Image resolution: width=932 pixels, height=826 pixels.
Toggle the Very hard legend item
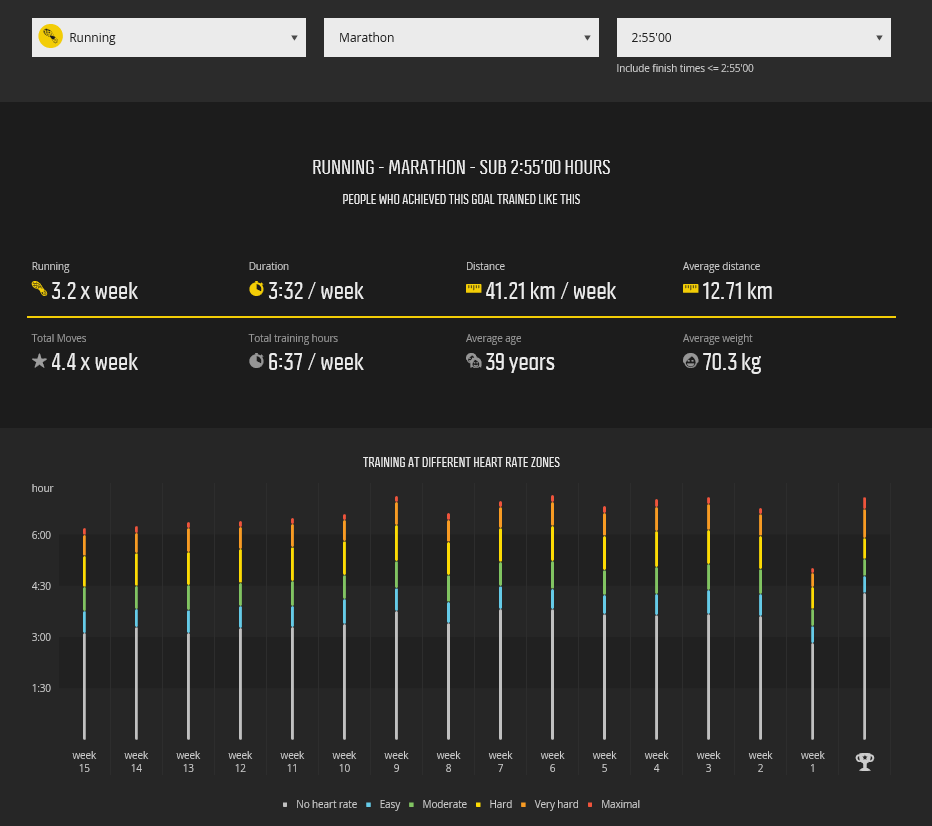pyautogui.click(x=550, y=804)
